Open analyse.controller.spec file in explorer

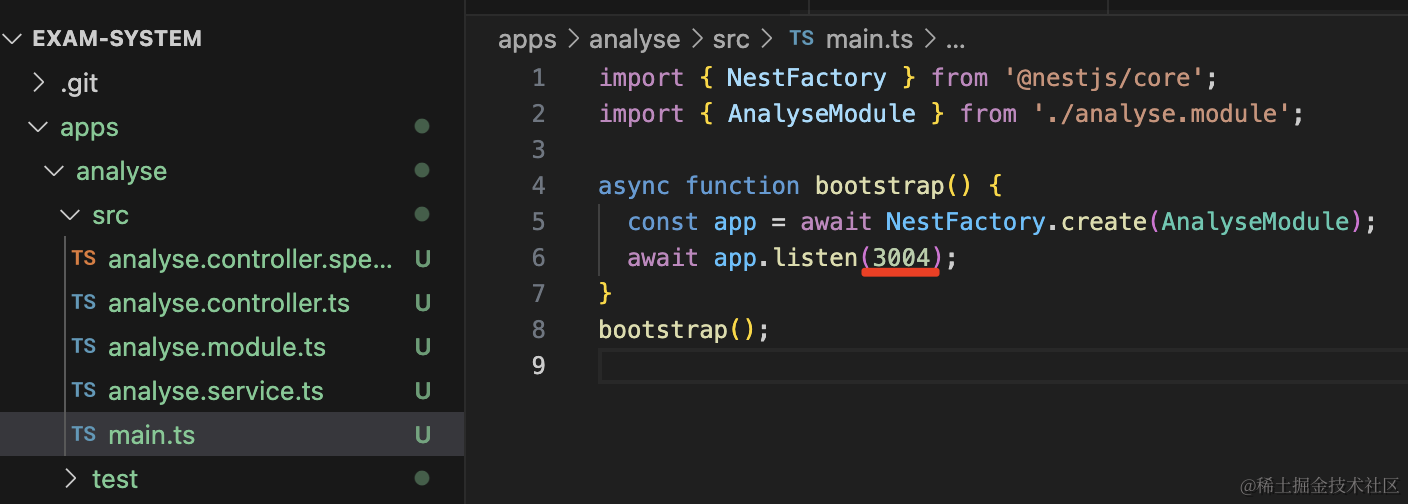click(250, 259)
